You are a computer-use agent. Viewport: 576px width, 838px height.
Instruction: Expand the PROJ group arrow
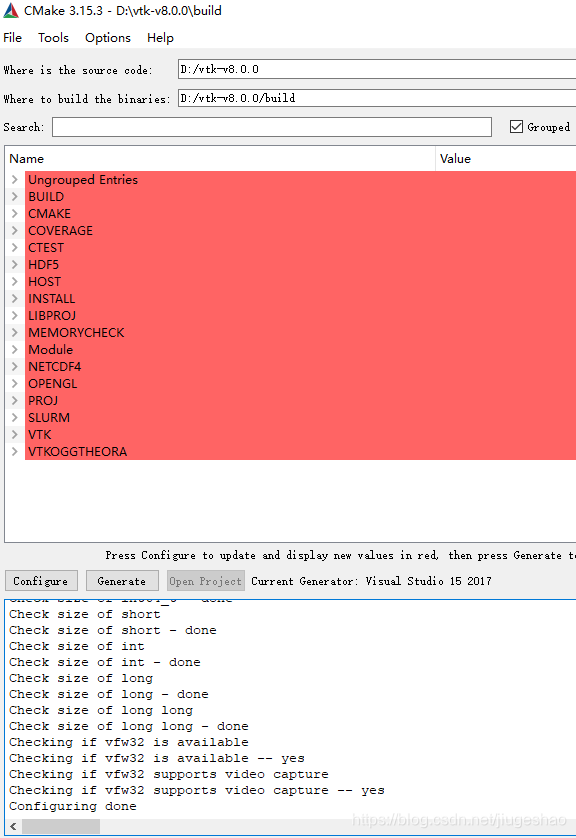(x=15, y=401)
